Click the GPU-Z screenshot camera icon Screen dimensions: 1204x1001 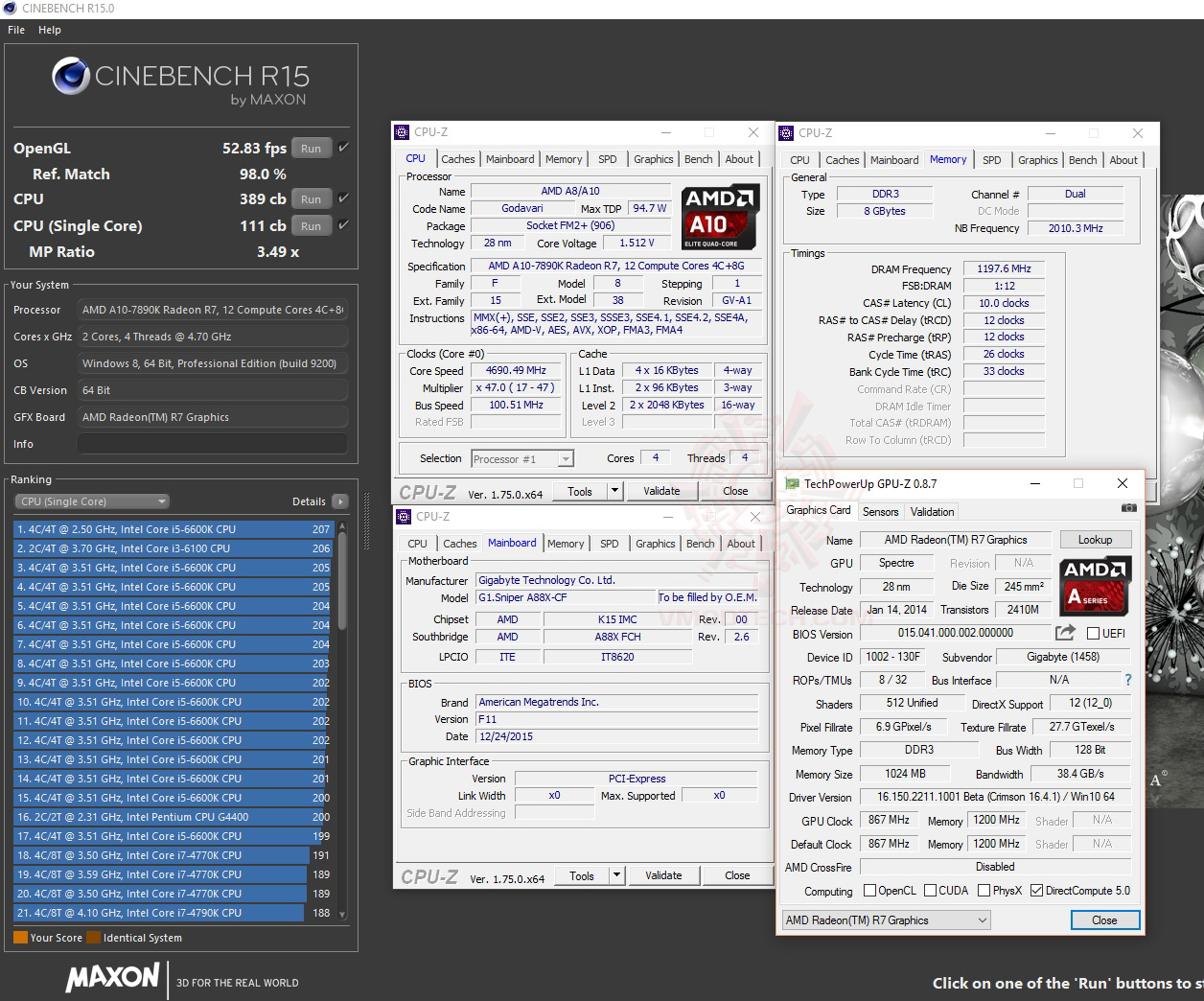[x=1129, y=507]
